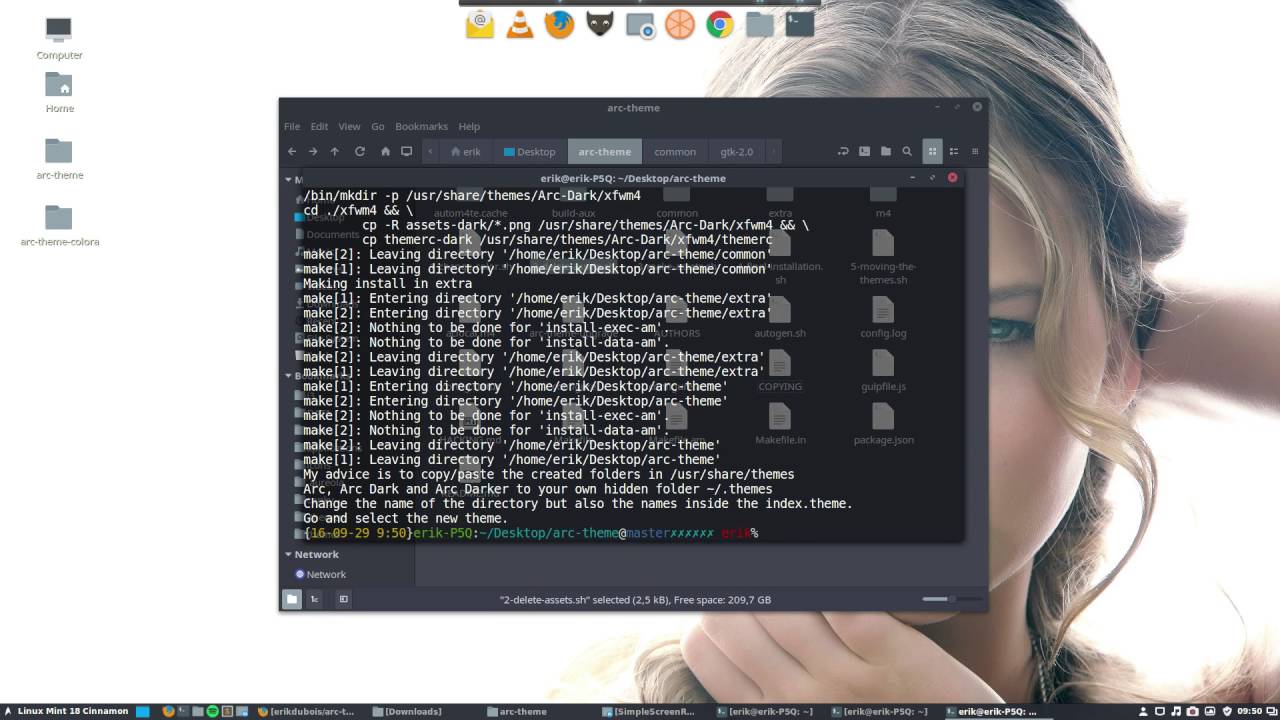The height and width of the screenshot is (720, 1280).
Task: Switch to icon view
Action: (x=932, y=152)
